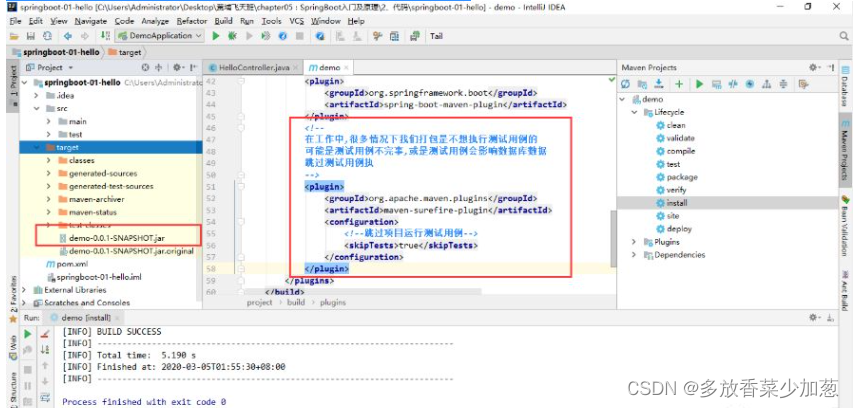
Task: Select the generated-sources folder
Action: tap(97, 173)
